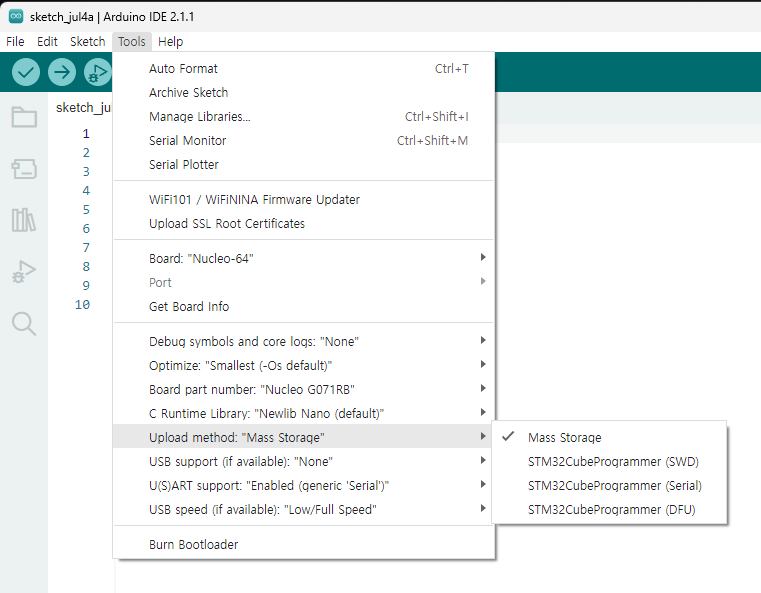The image size is (761, 593).
Task: Click the Upload arrow button
Action: tap(62, 72)
